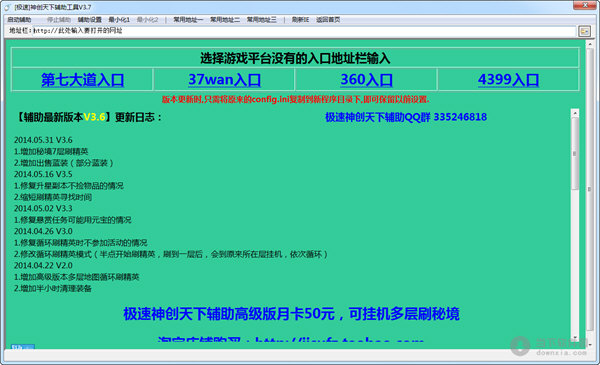Click the 2014.05.02 V3.3 log entry
This screenshot has height=365, width=600.
(43, 209)
